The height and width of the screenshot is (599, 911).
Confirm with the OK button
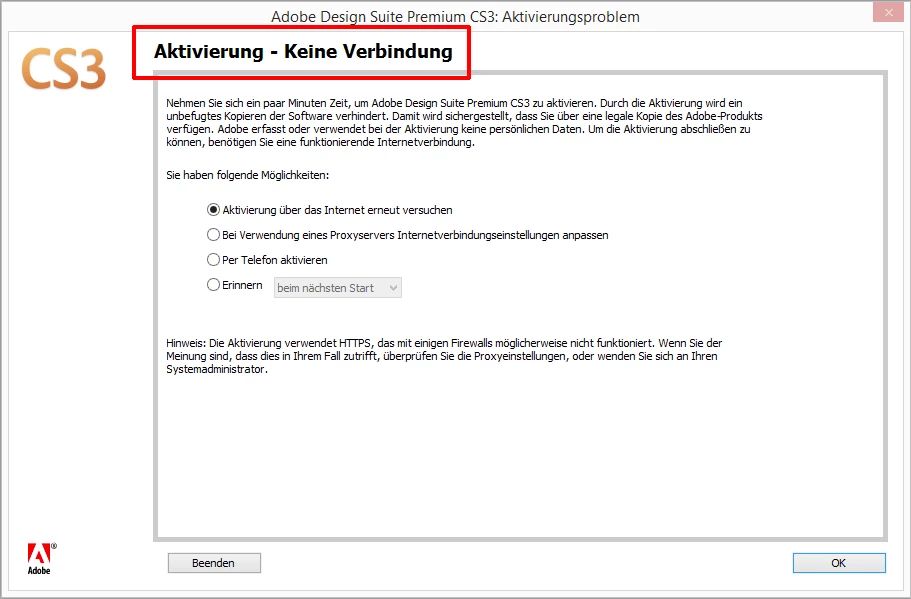click(x=838, y=563)
